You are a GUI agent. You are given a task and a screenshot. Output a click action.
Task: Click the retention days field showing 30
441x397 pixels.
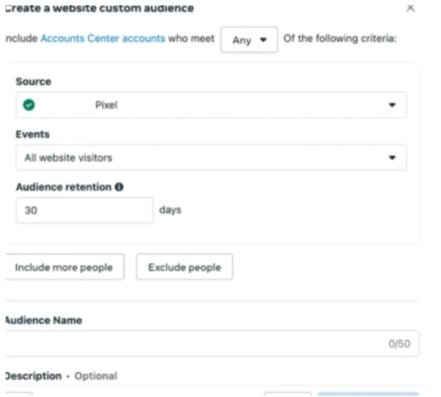84,210
